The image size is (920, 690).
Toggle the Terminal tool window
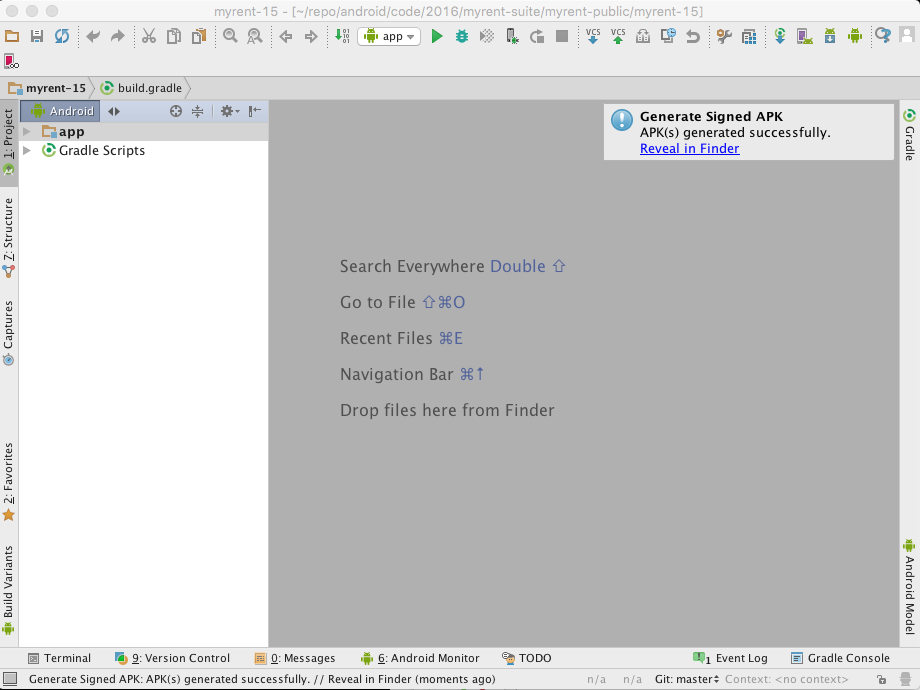point(60,658)
